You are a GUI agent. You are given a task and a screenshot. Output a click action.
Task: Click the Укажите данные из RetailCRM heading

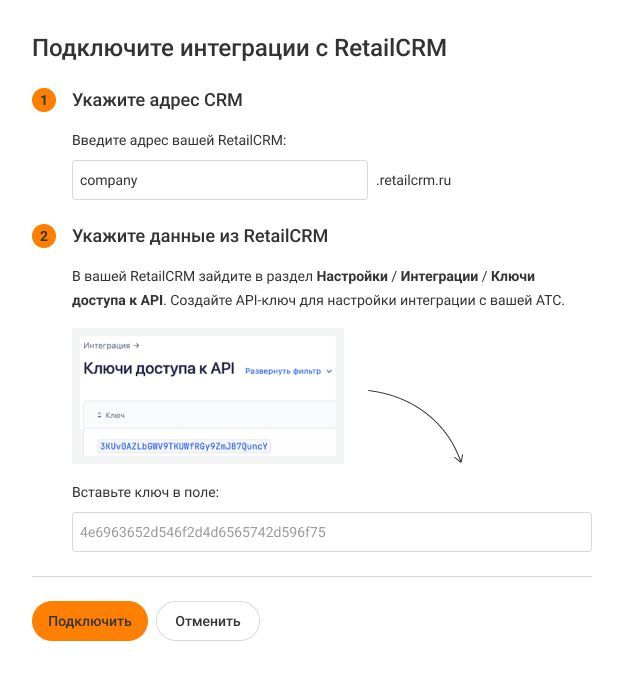[x=200, y=237]
